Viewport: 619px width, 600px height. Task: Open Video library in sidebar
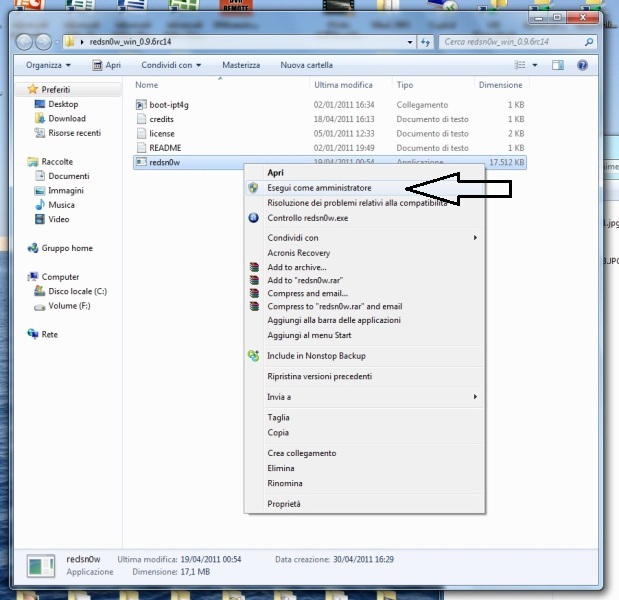click(58, 219)
